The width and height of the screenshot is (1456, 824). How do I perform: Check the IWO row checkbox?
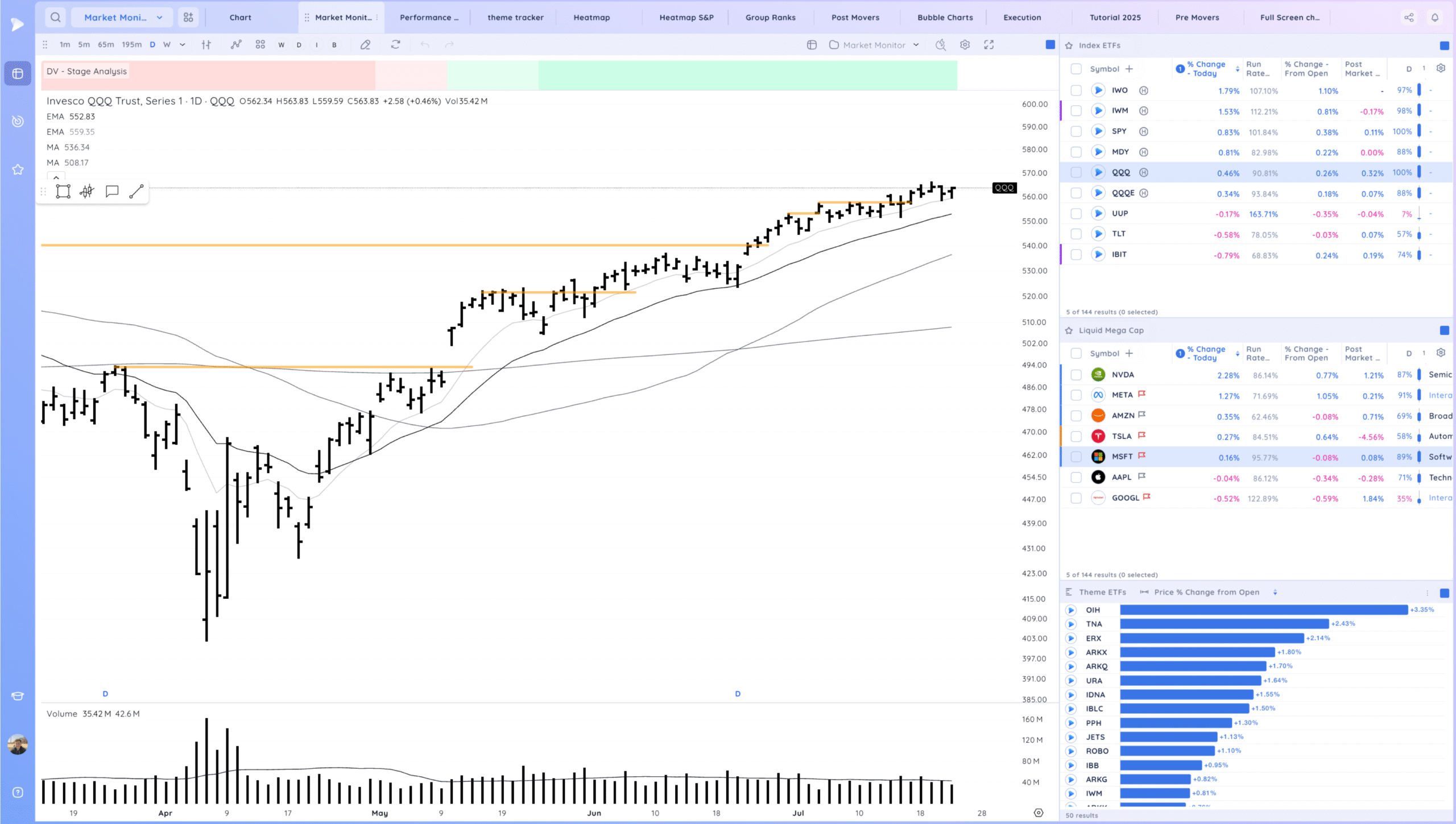[1076, 90]
